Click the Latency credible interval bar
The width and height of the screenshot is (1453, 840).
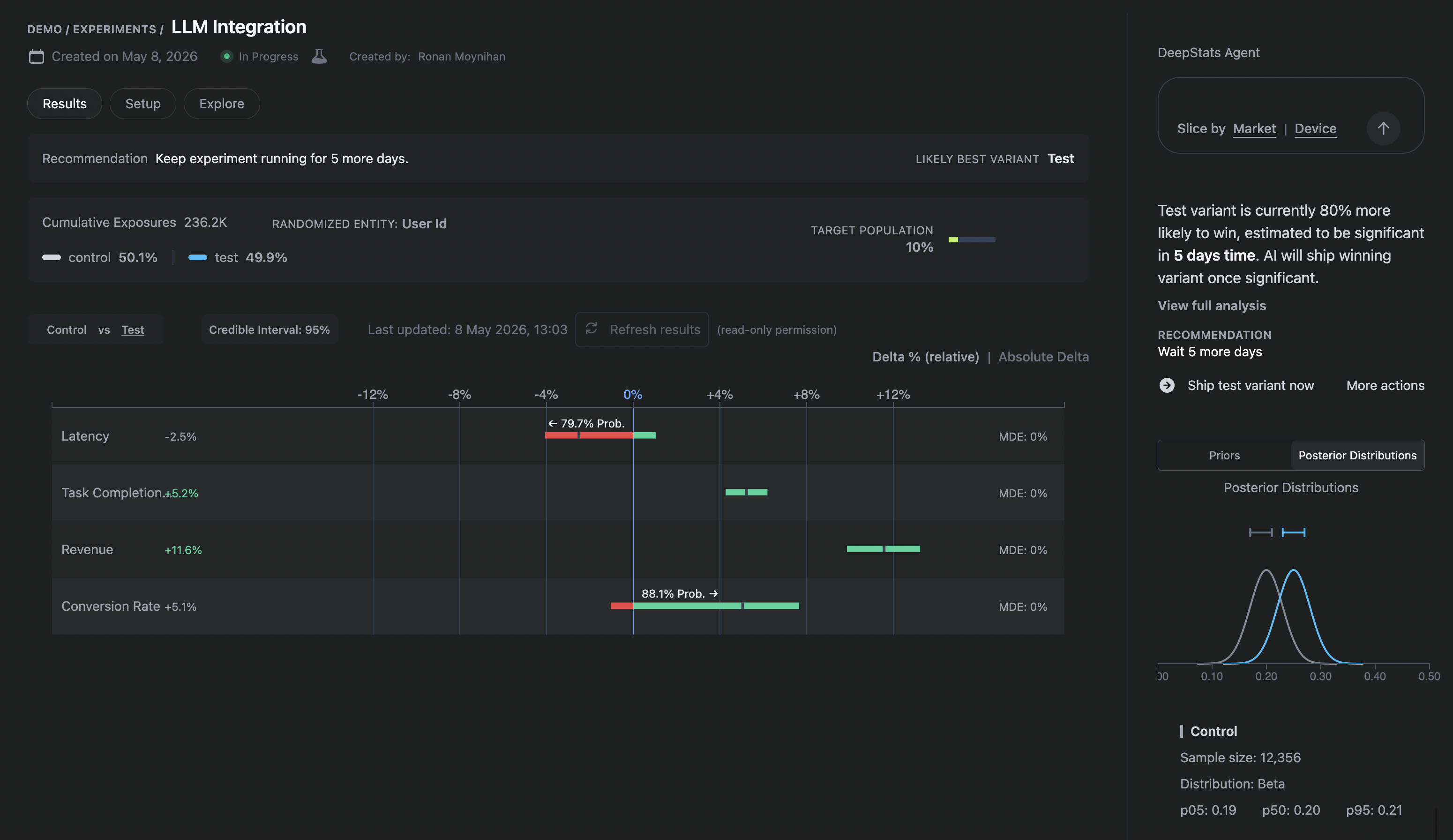600,435
